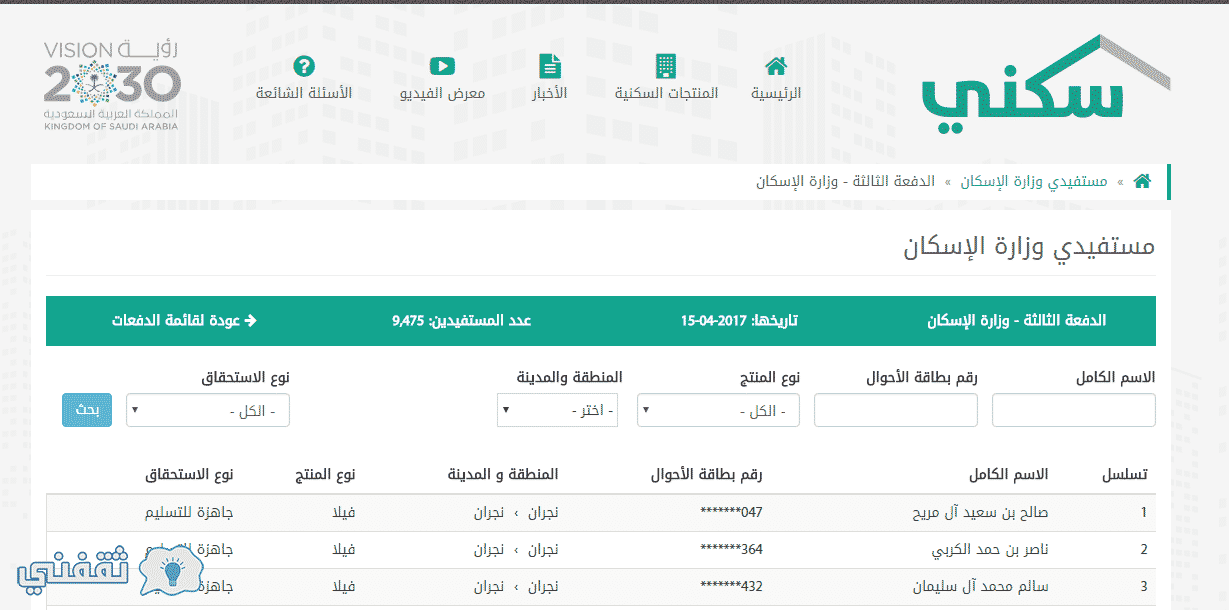Open the نوع المنتج dropdown
The width and height of the screenshot is (1229, 610).
(x=719, y=410)
